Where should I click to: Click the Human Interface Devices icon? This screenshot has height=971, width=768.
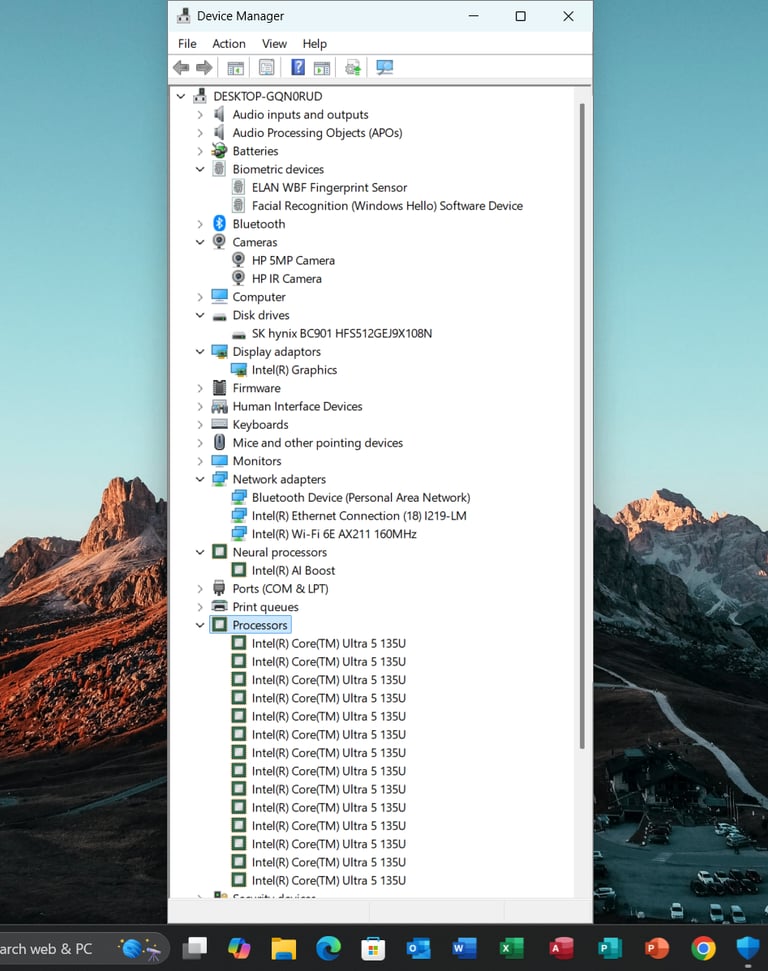219,406
